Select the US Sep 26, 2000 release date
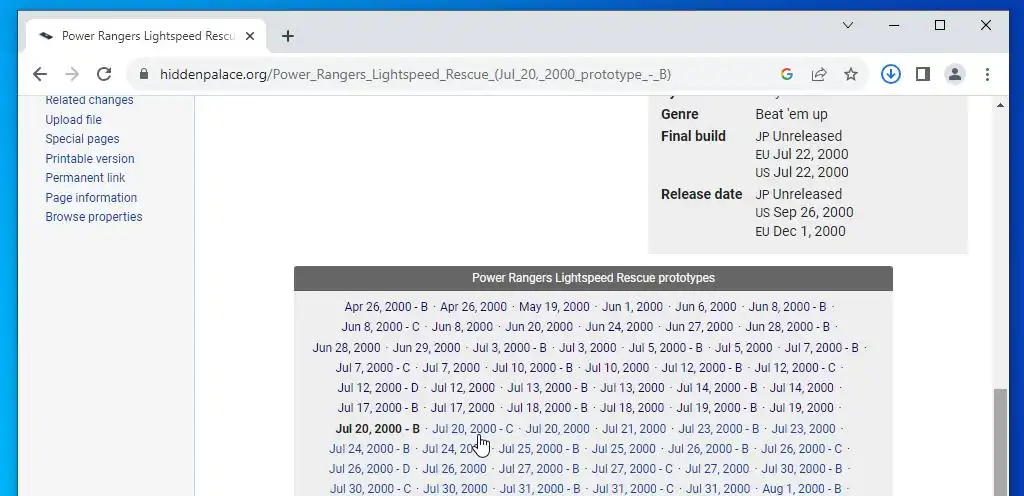Image resolution: width=1024 pixels, height=496 pixels. click(x=804, y=213)
